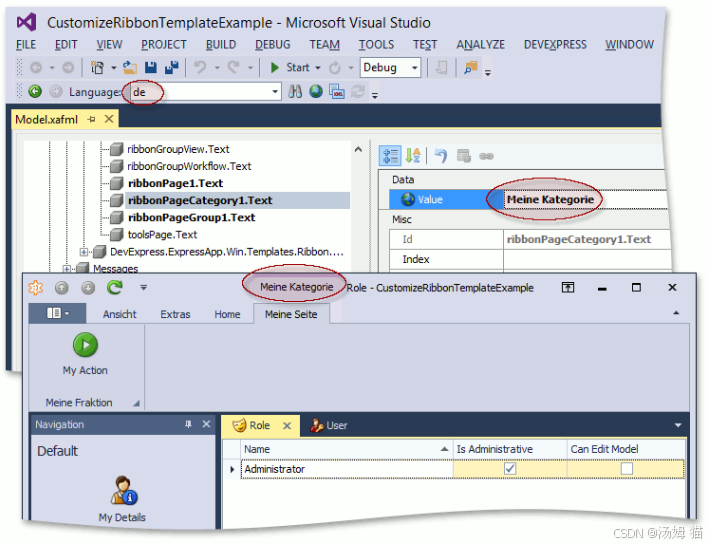This screenshot has width=715, height=546.
Task: Pin the Navigation panel
Action: [x=188, y=425]
